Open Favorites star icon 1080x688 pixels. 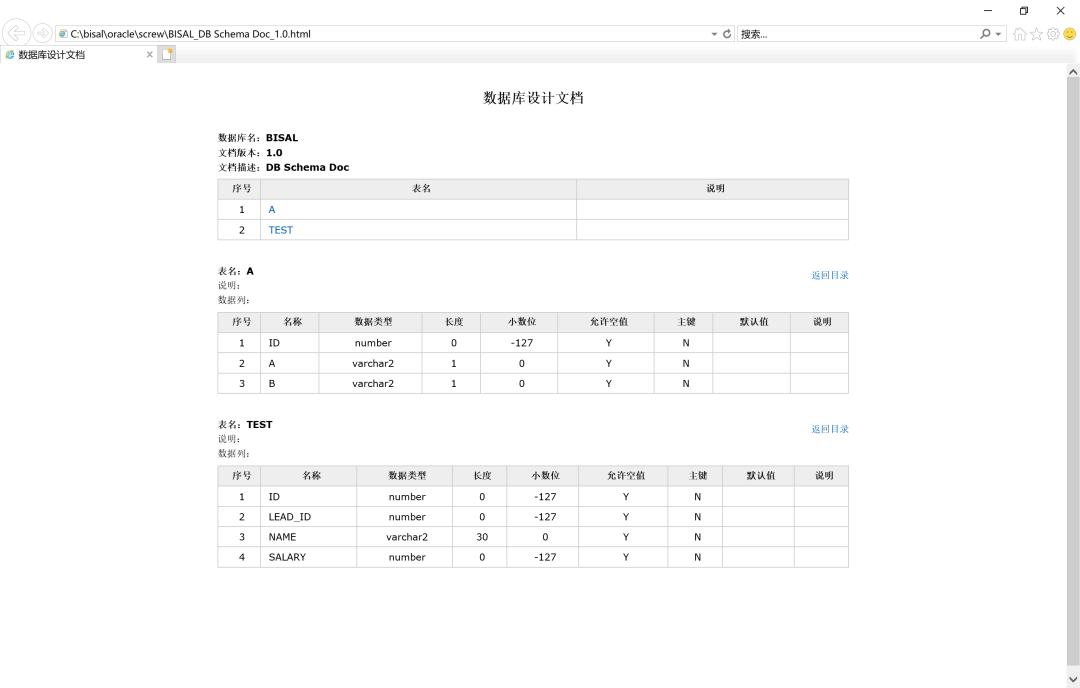(1036, 34)
